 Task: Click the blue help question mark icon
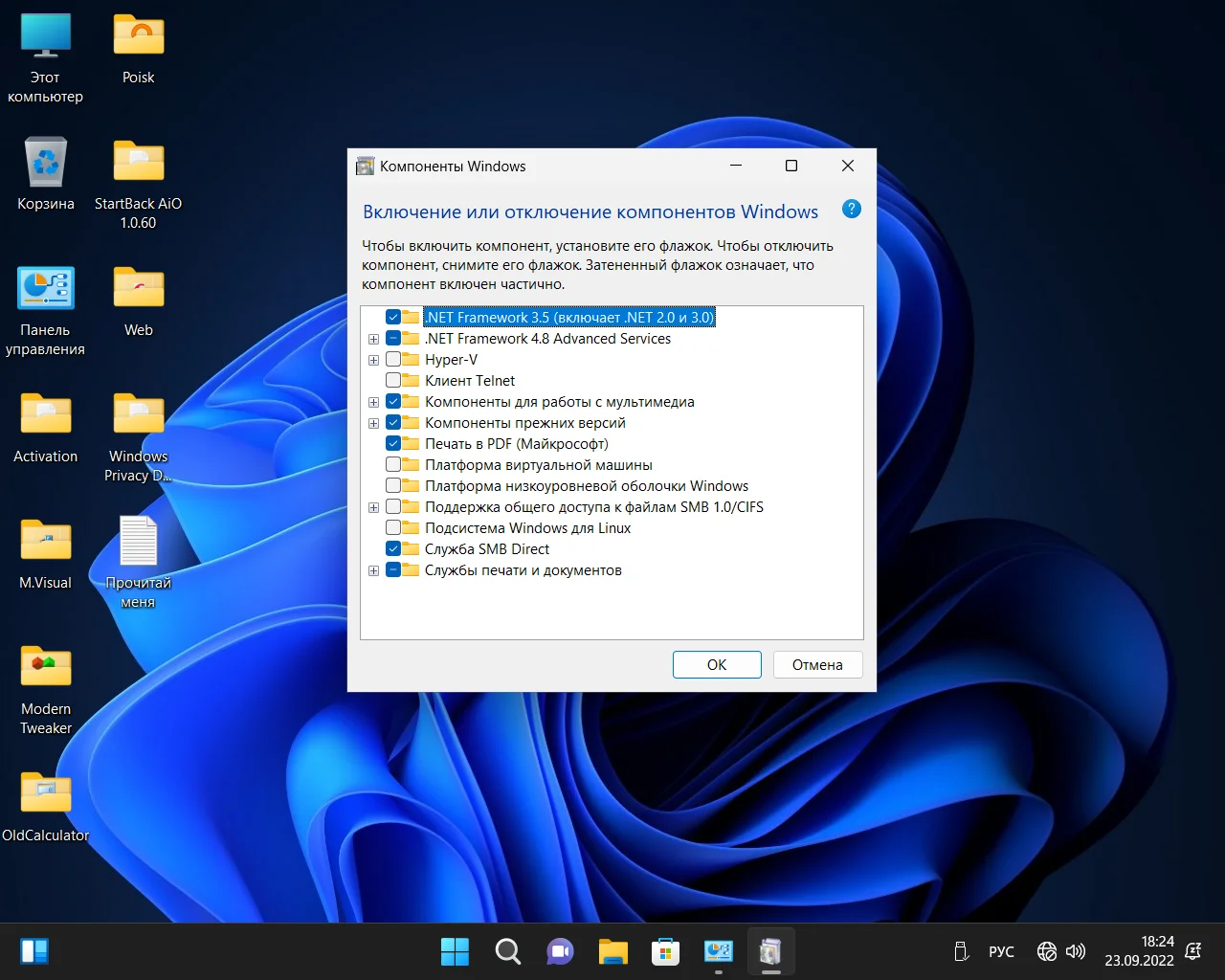point(851,210)
